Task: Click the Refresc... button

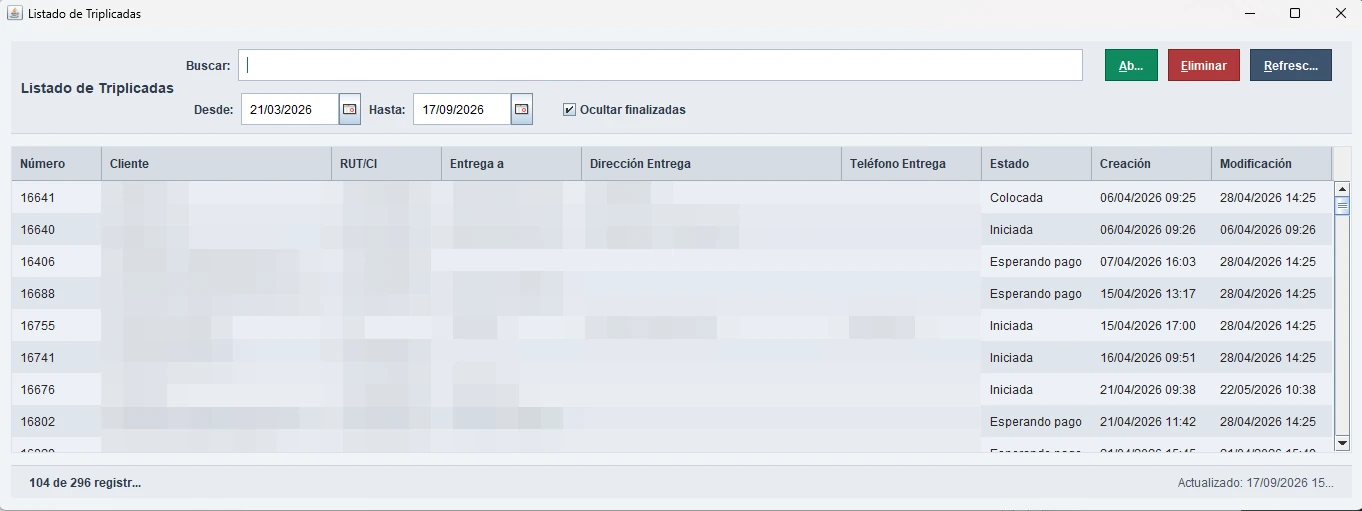Action: pyautogui.click(x=1291, y=65)
